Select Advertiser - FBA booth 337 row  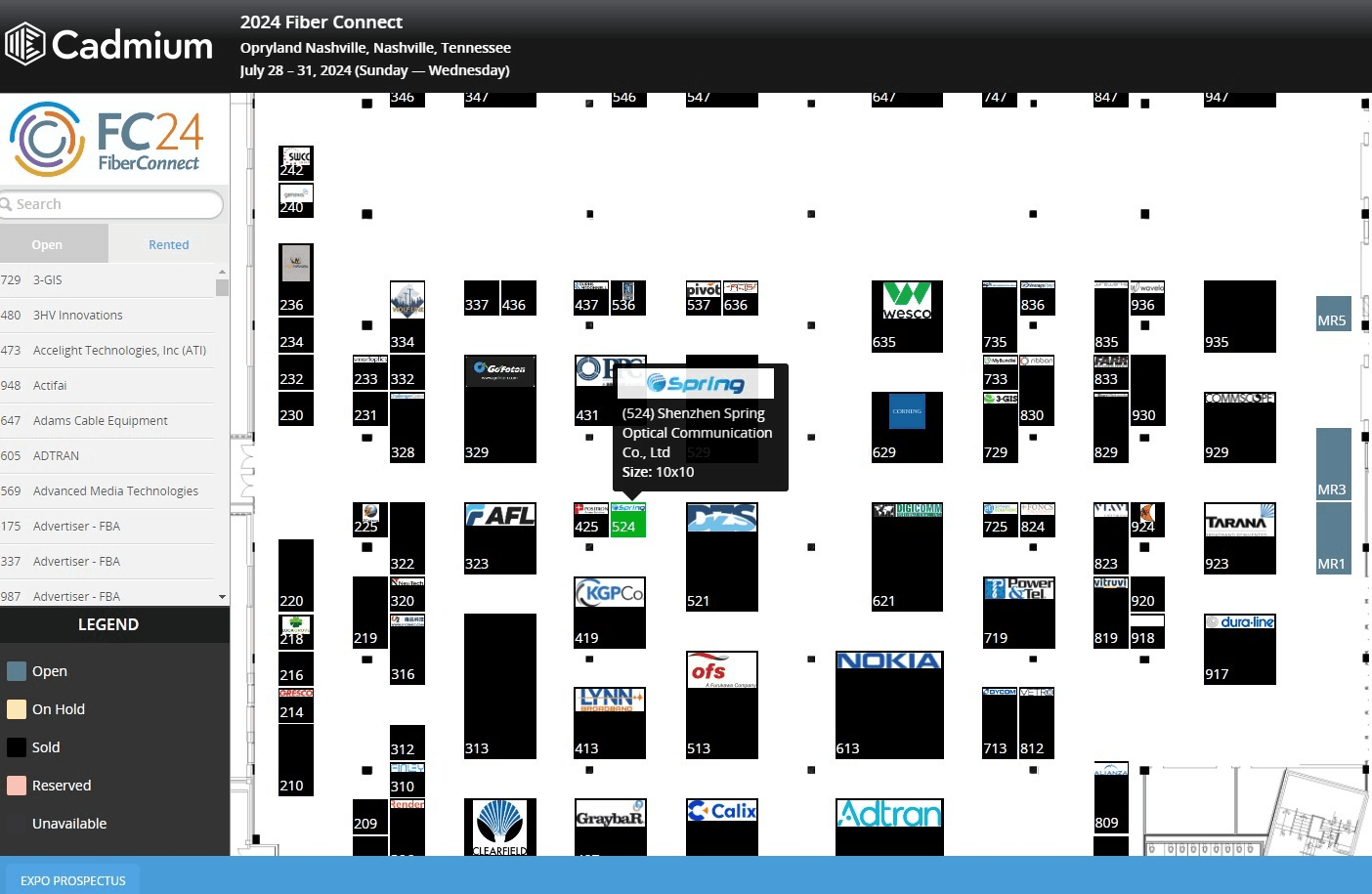(107, 562)
